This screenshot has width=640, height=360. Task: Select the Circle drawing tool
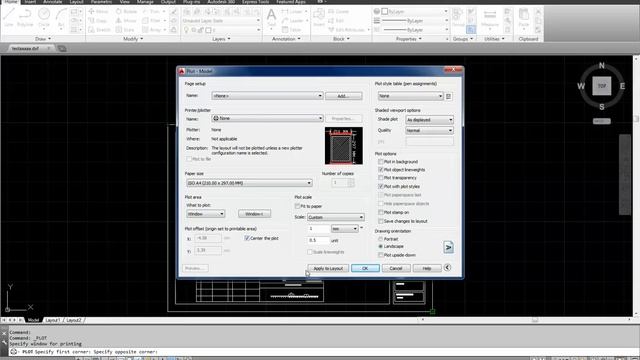(44, 18)
